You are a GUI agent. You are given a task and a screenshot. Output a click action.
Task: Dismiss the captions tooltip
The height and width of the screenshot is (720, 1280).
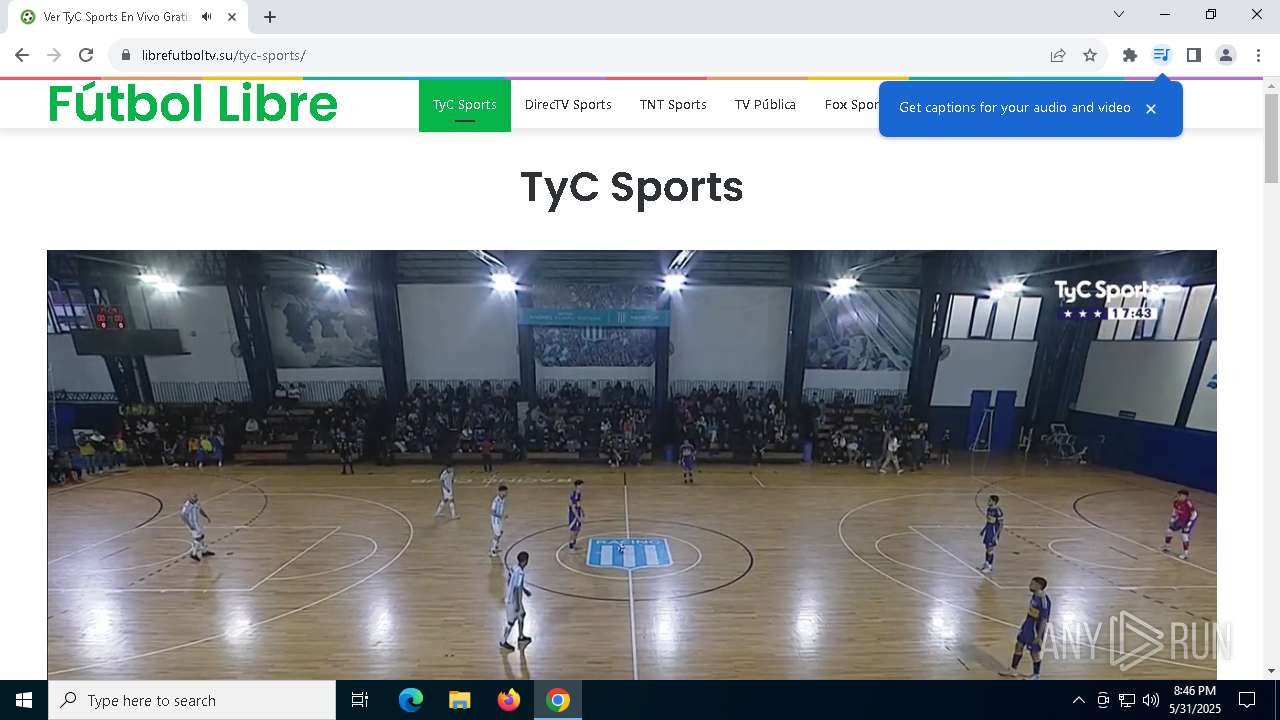[1151, 108]
